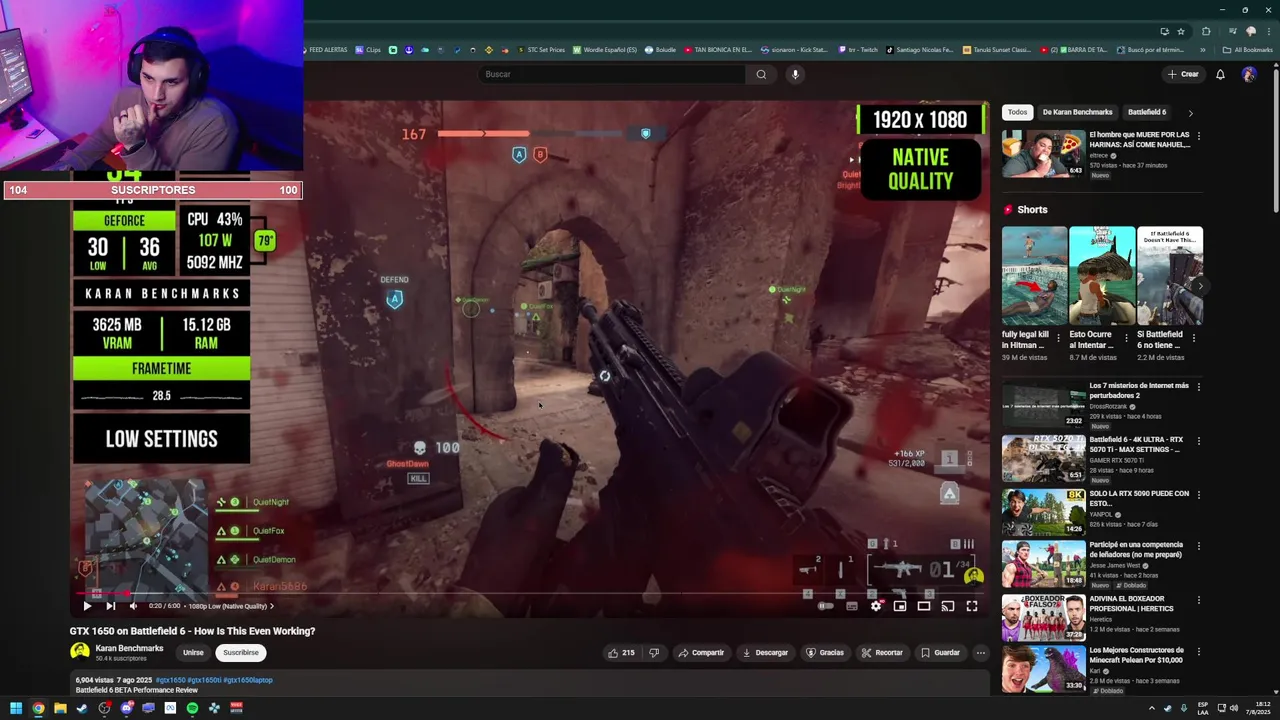Click the Unirse join button
1280x720 pixels.
[193, 653]
